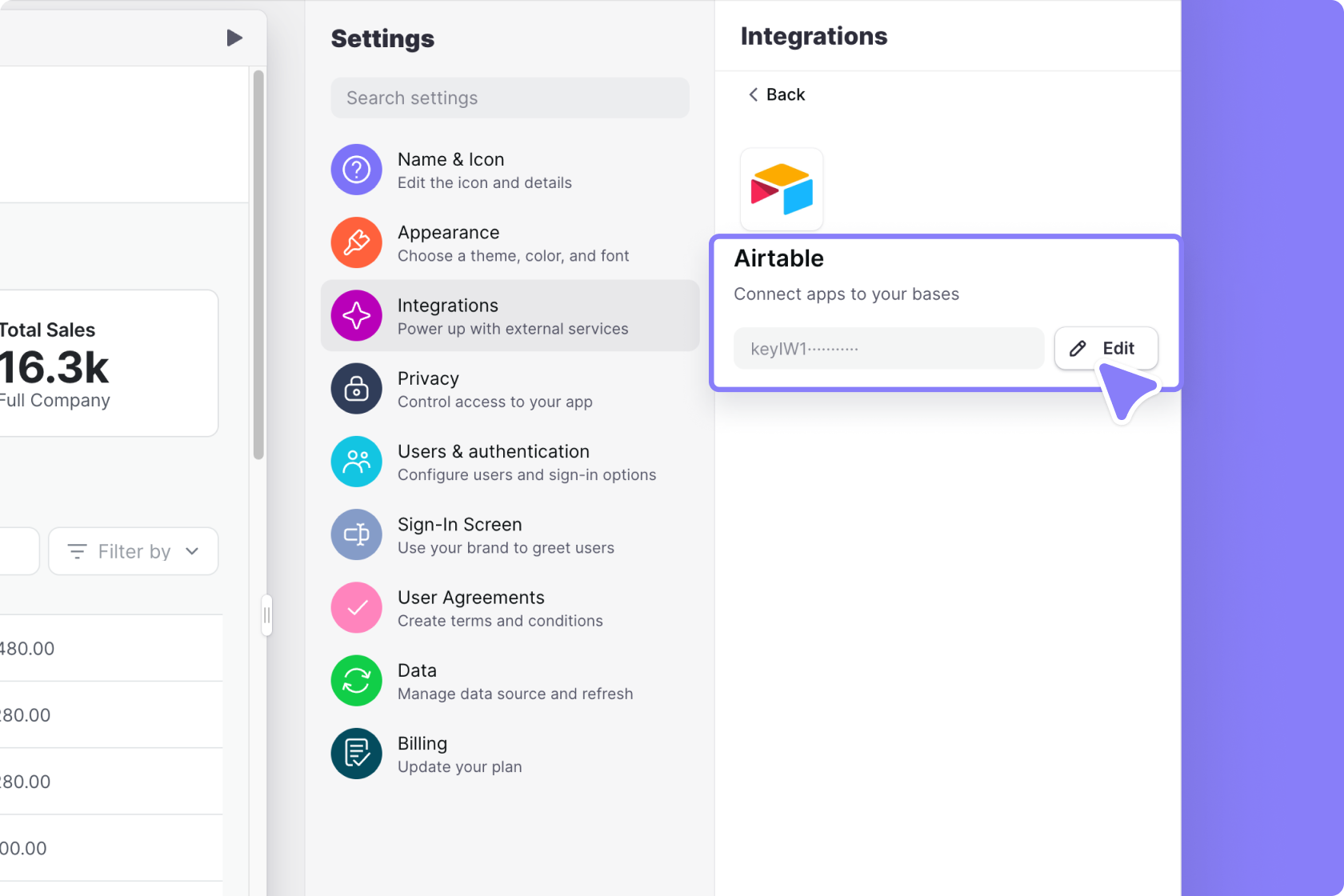Click the Airtable API key field
1344x896 pixels.
(x=888, y=348)
